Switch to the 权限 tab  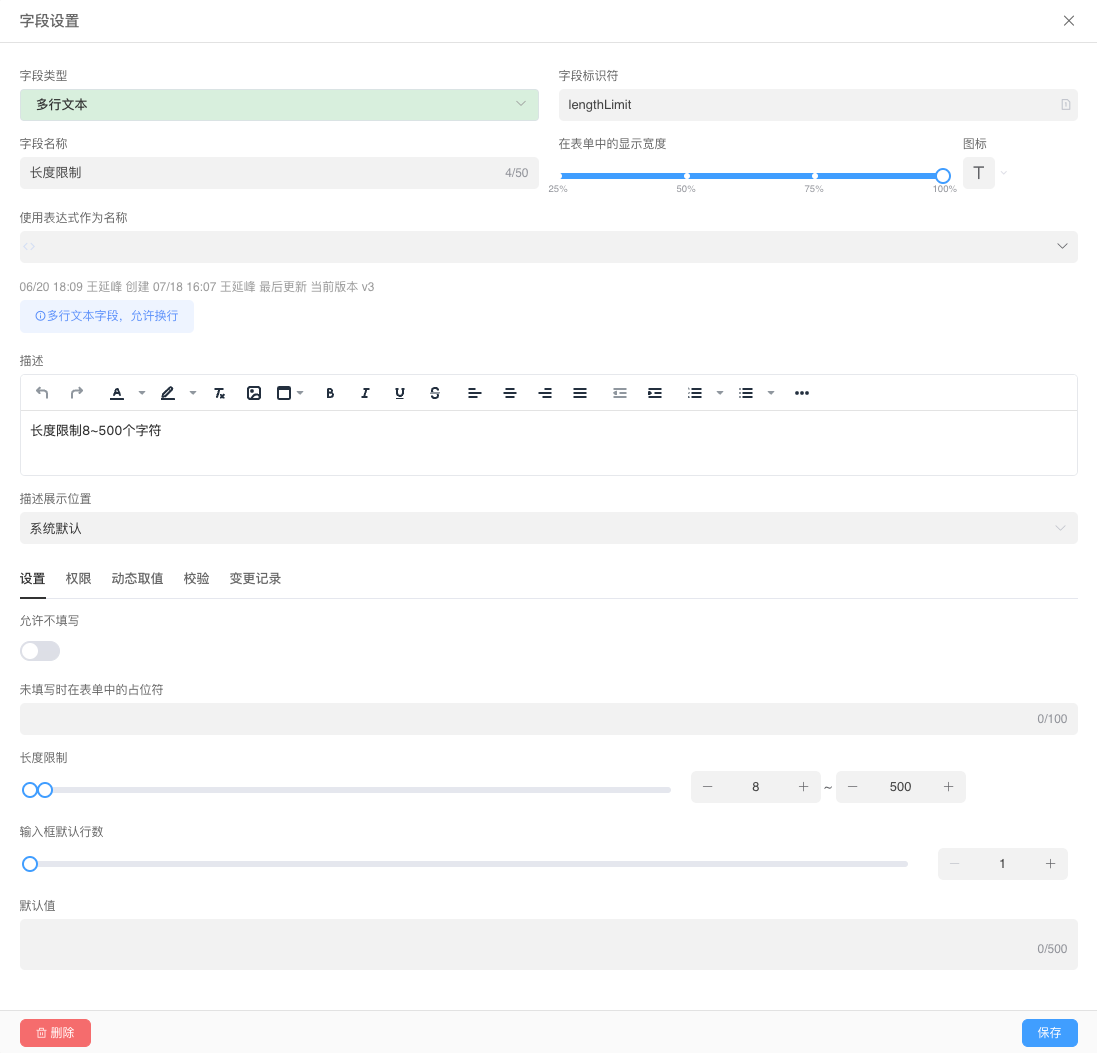(79, 579)
